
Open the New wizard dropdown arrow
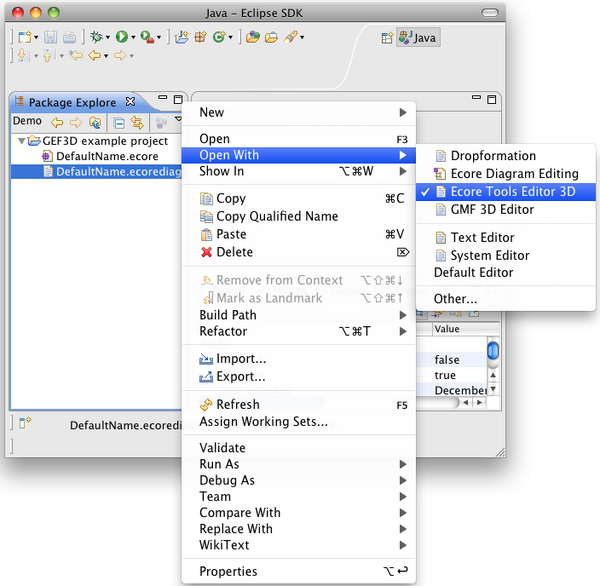[x=36, y=38]
